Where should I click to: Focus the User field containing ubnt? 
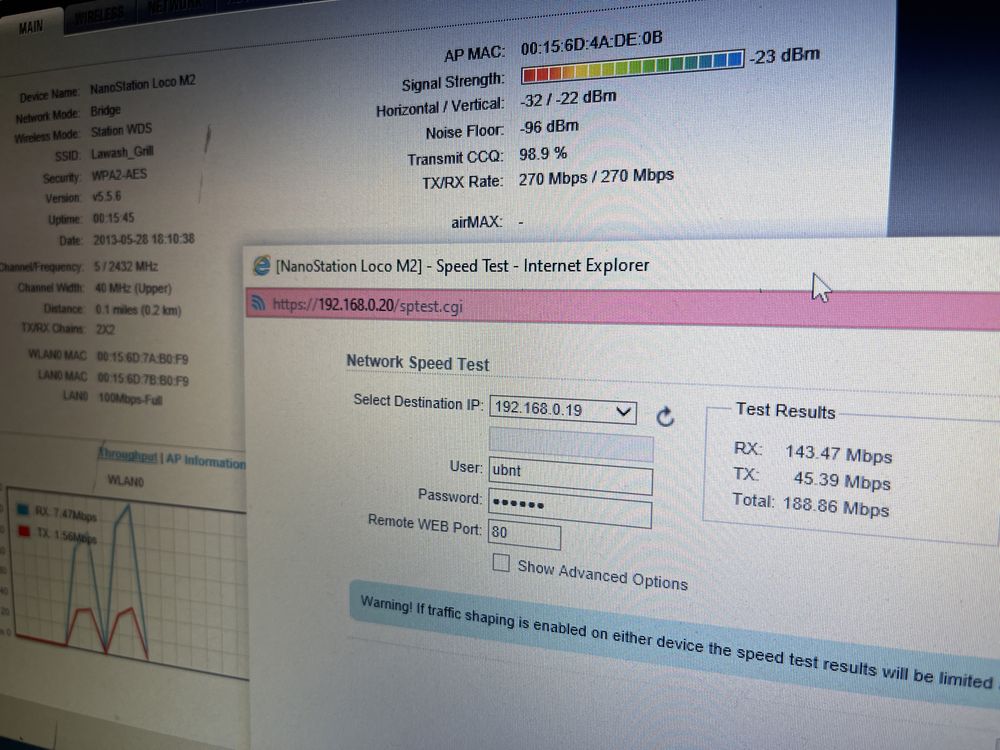tap(571, 474)
